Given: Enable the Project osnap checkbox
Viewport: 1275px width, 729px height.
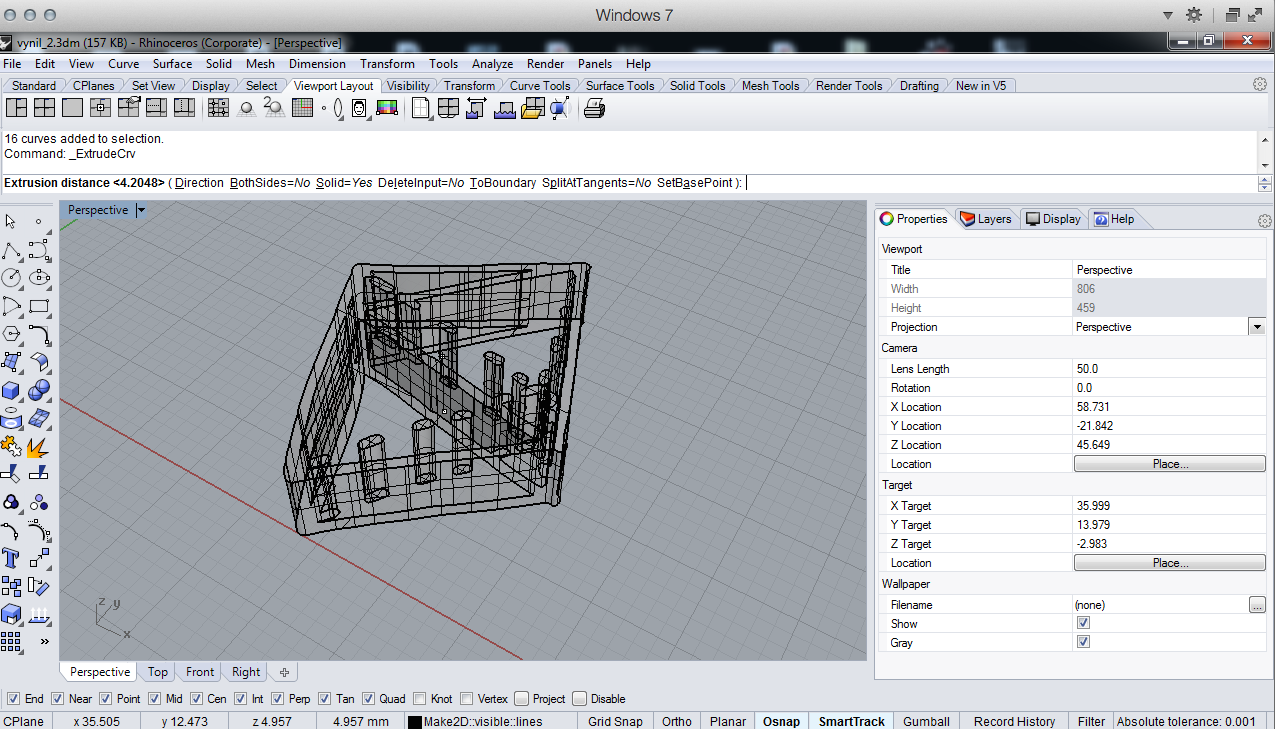Looking at the screenshot, I should point(522,699).
